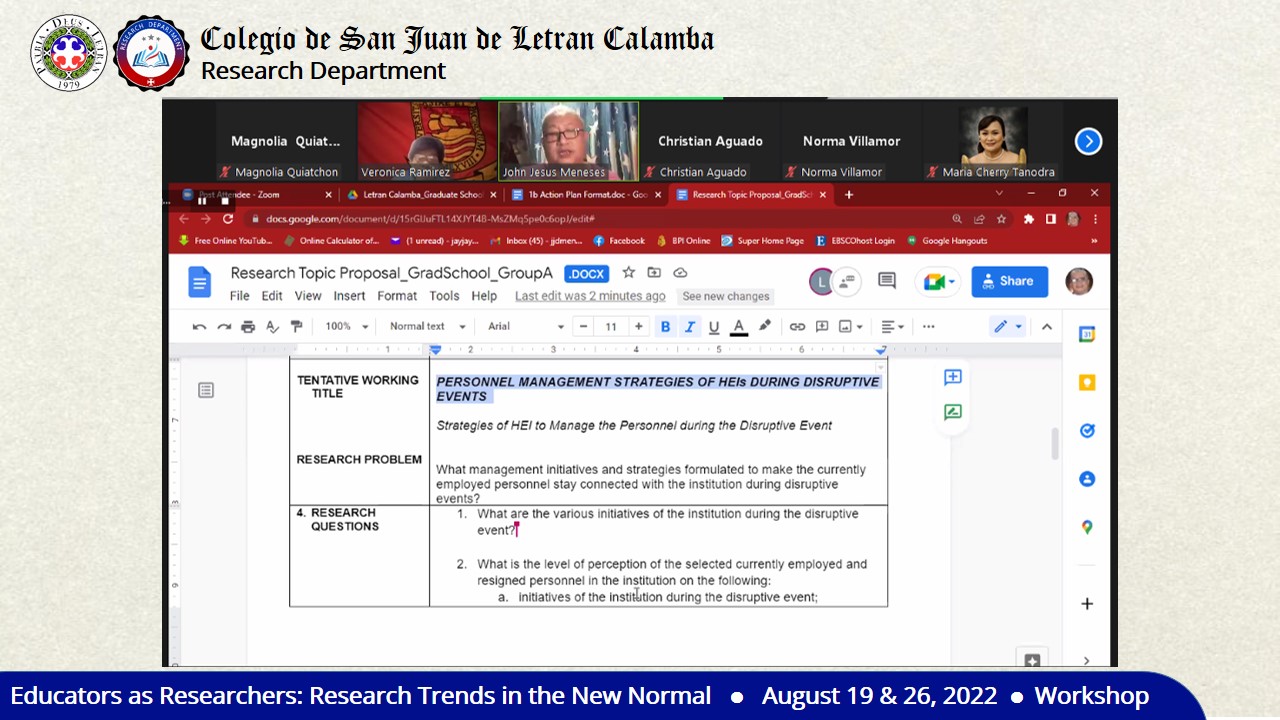Click the Undo icon in Docs toolbar
This screenshot has width=1280, height=720.
(x=199, y=327)
